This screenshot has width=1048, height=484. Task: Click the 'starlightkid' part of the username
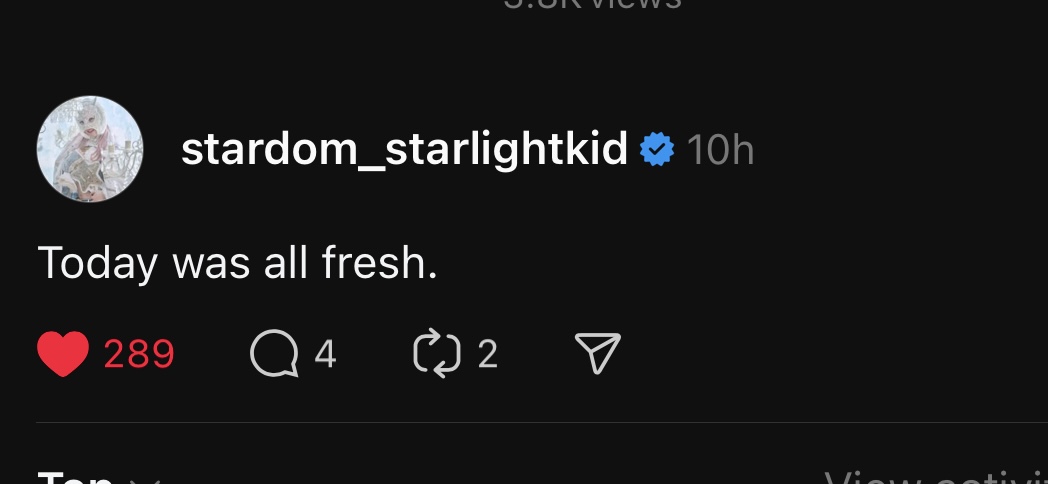pyautogui.click(x=507, y=149)
